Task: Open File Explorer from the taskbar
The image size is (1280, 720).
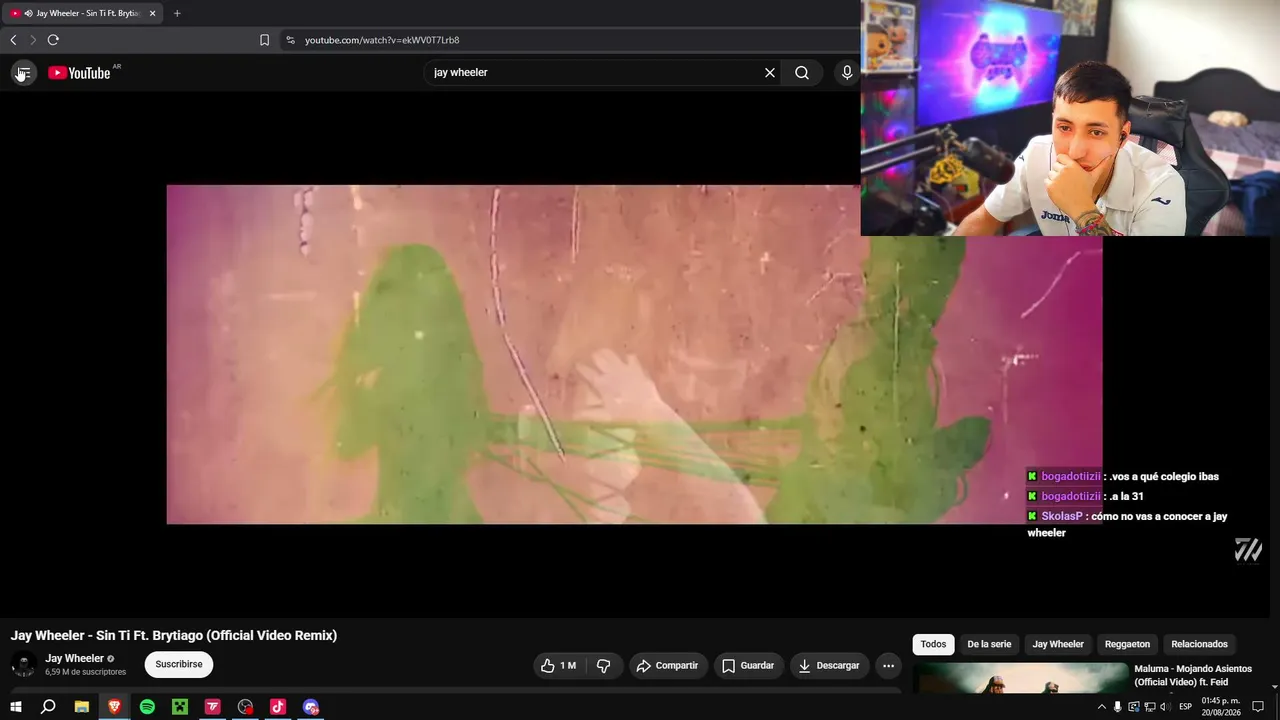Action: [x=82, y=707]
